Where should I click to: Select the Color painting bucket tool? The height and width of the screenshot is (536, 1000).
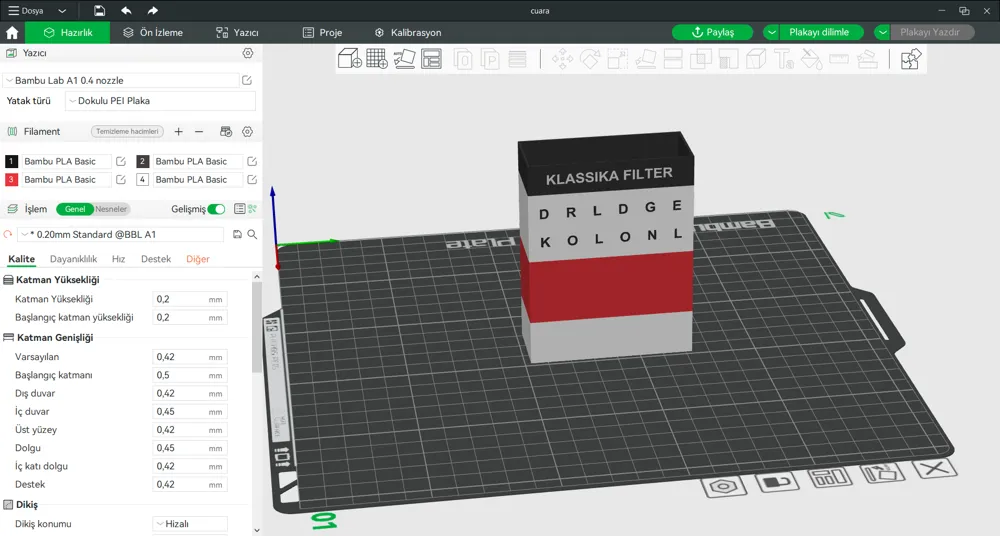[811, 59]
